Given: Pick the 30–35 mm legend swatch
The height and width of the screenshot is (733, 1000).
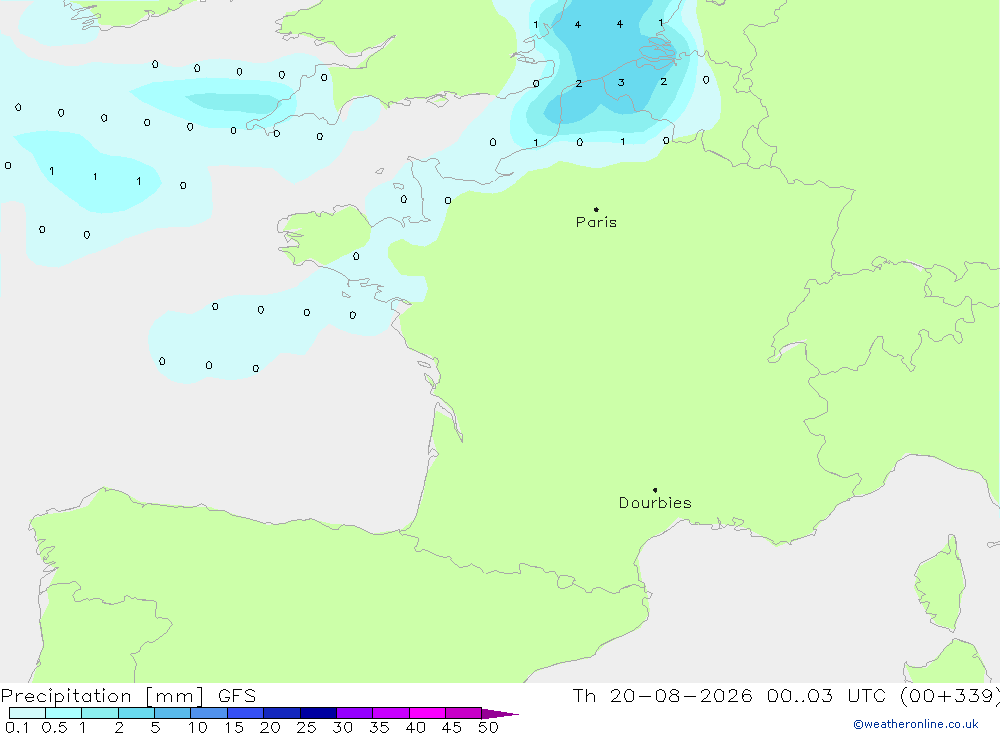Looking at the screenshot, I should click(x=354, y=713).
